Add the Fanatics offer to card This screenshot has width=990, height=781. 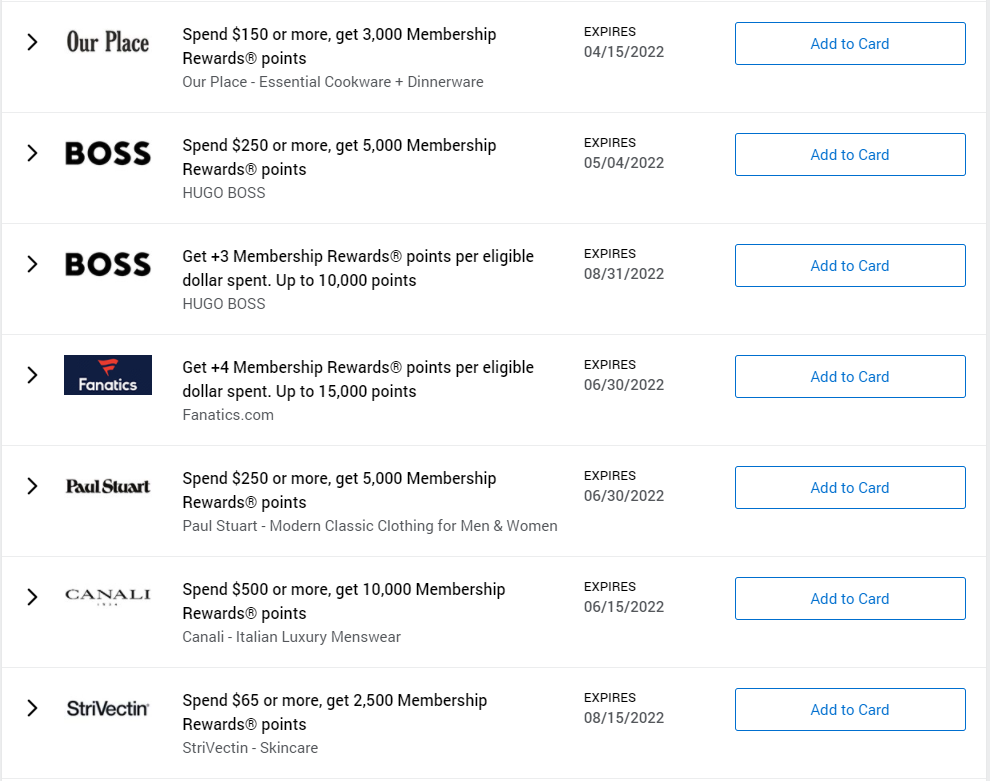point(850,377)
